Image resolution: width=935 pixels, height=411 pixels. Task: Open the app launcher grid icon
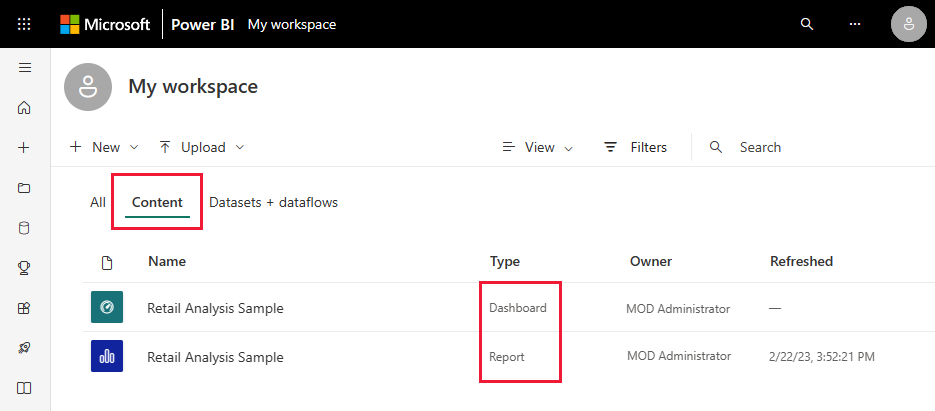tap(24, 24)
